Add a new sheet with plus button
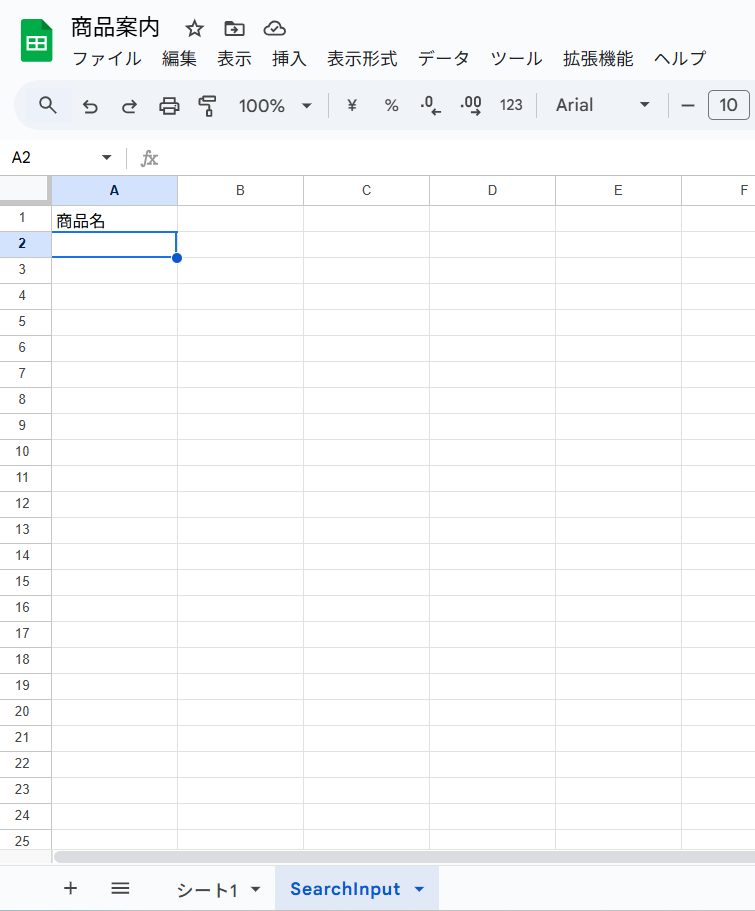This screenshot has width=755, height=911. (x=70, y=888)
